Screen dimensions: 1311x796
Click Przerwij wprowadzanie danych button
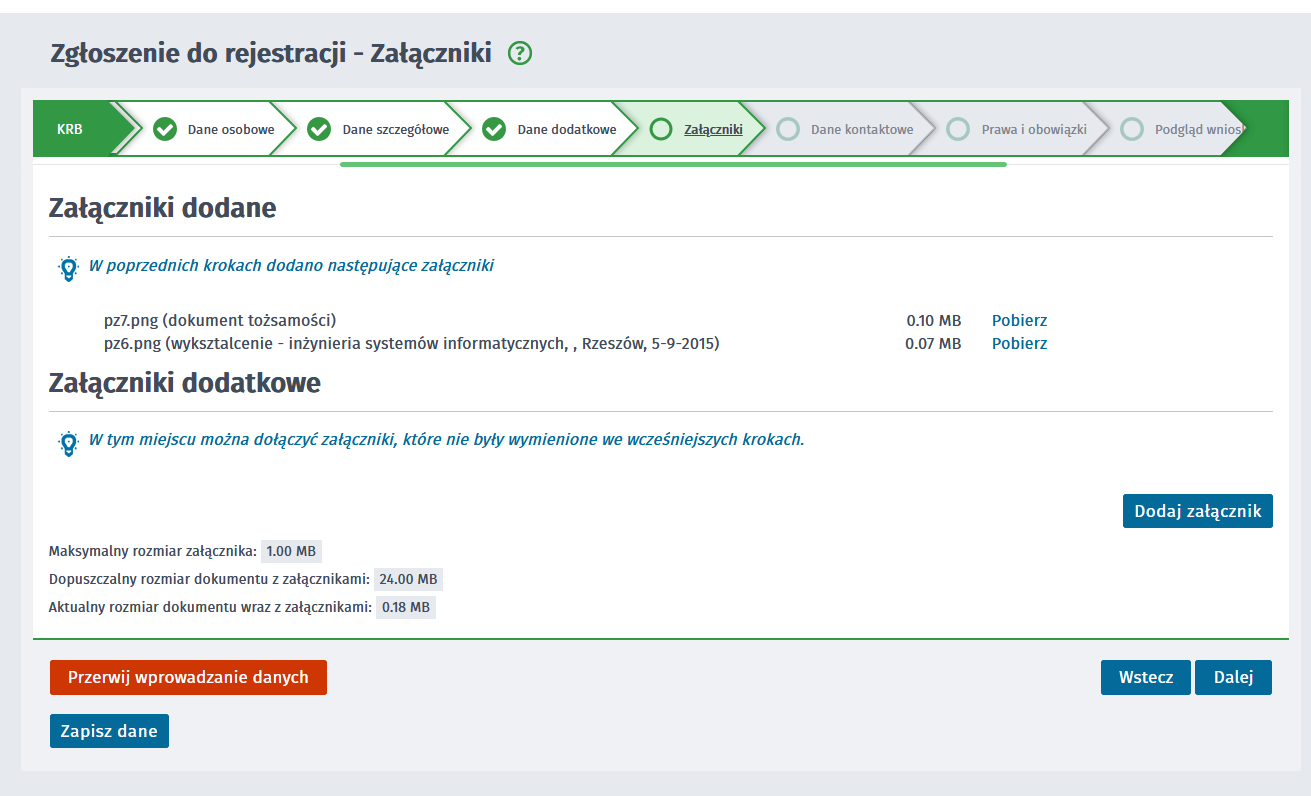188,677
